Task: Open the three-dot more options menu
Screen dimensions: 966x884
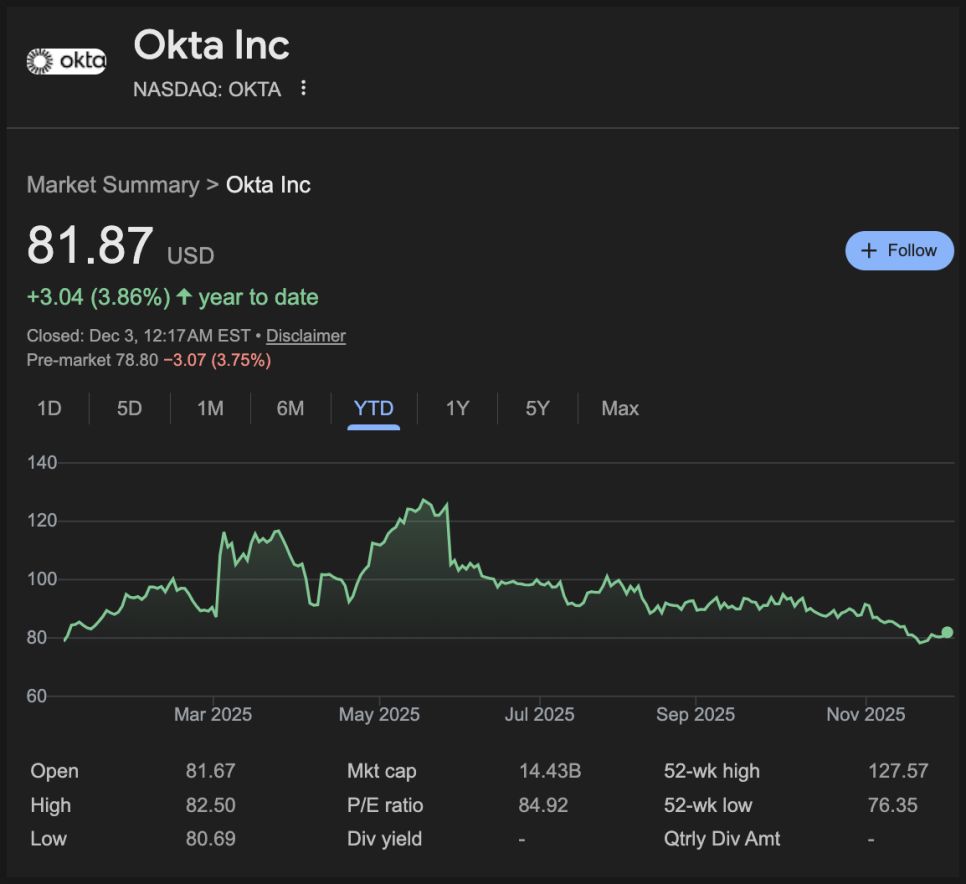Action: pos(304,89)
